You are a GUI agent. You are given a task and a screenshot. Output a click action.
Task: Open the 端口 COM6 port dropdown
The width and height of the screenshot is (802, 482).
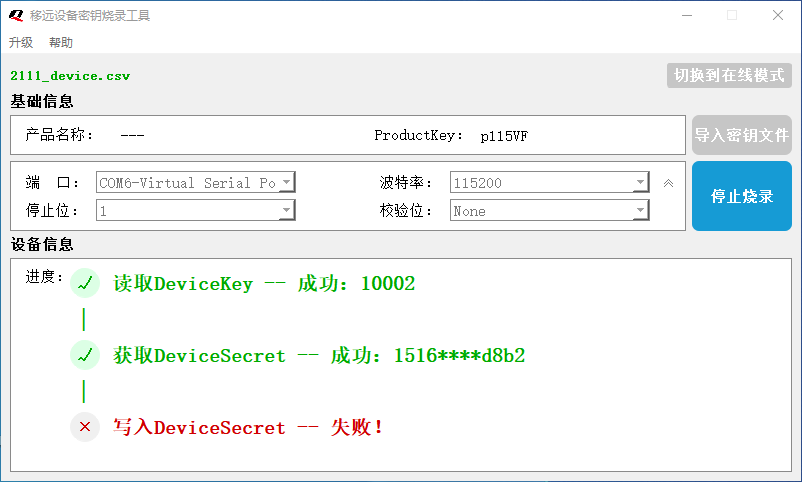pyautogui.click(x=196, y=183)
